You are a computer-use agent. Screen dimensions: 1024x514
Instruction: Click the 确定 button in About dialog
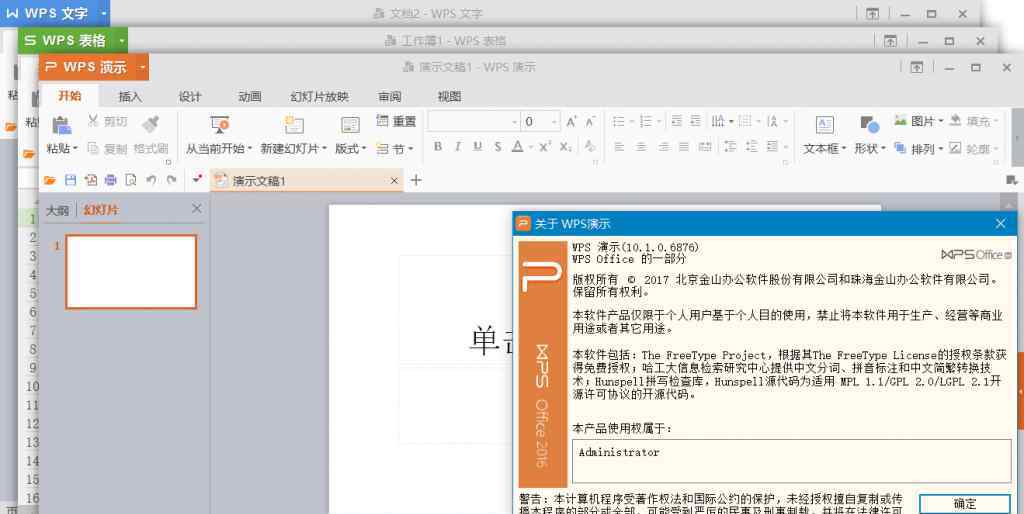pos(965,504)
